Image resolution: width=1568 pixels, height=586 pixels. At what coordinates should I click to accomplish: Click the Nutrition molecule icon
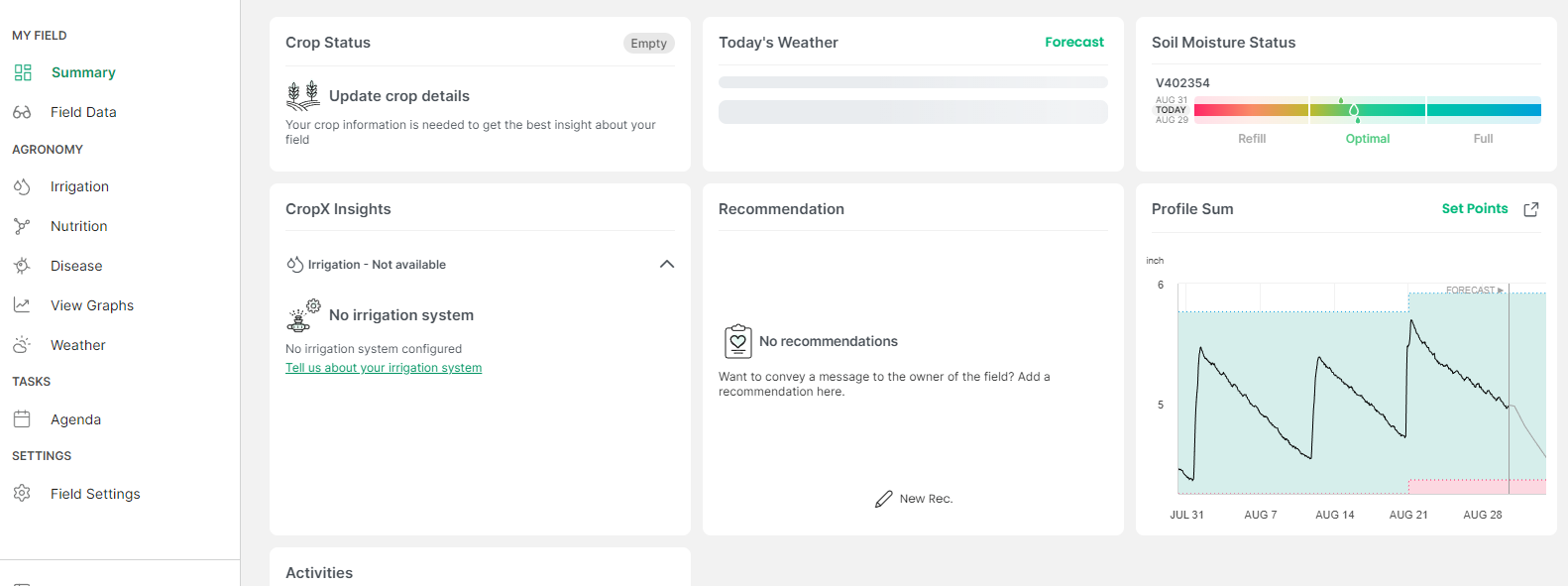pyautogui.click(x=22, y=226)
